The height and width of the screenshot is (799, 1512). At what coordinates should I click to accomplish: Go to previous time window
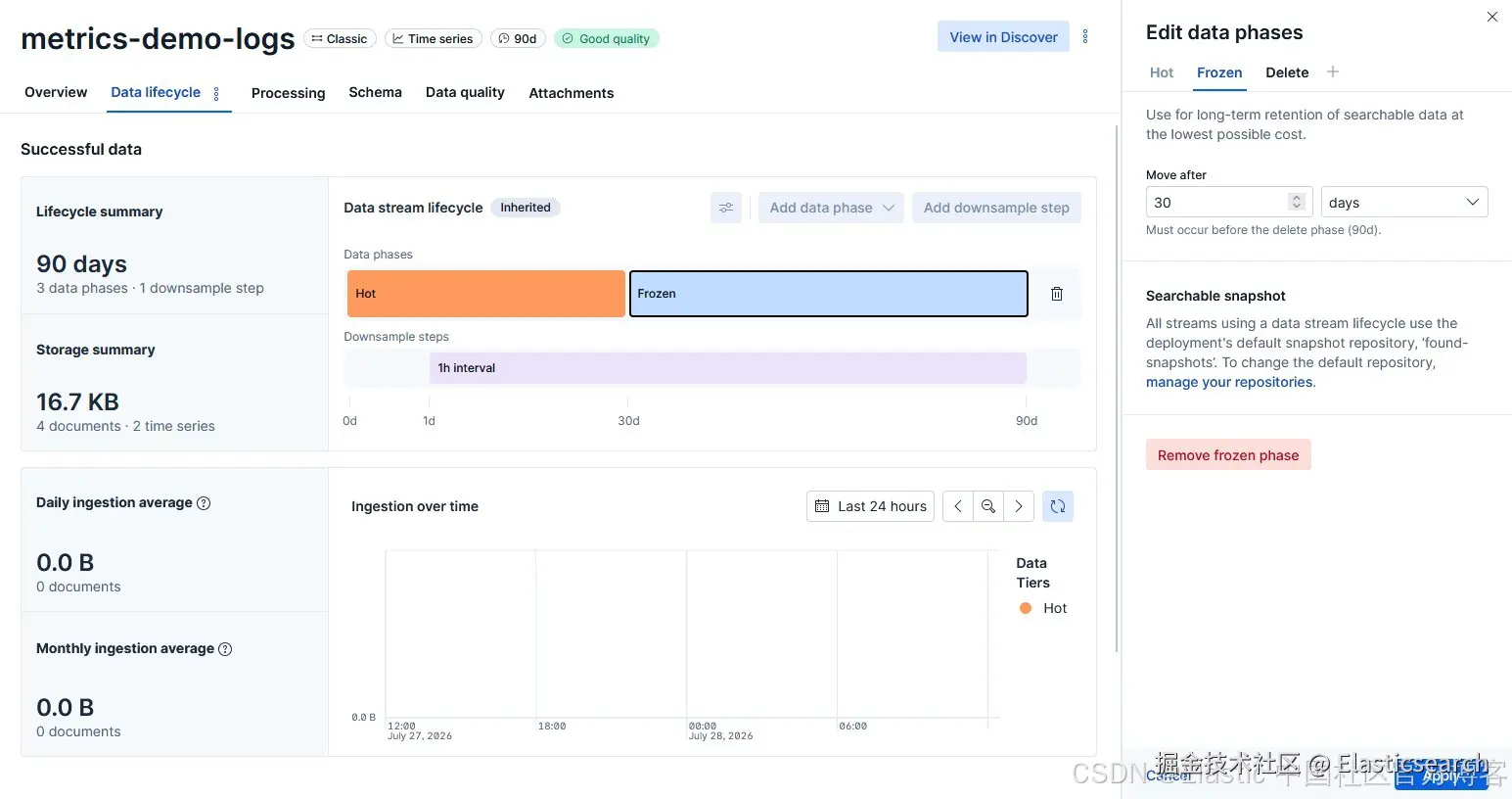tap(958, 506)
